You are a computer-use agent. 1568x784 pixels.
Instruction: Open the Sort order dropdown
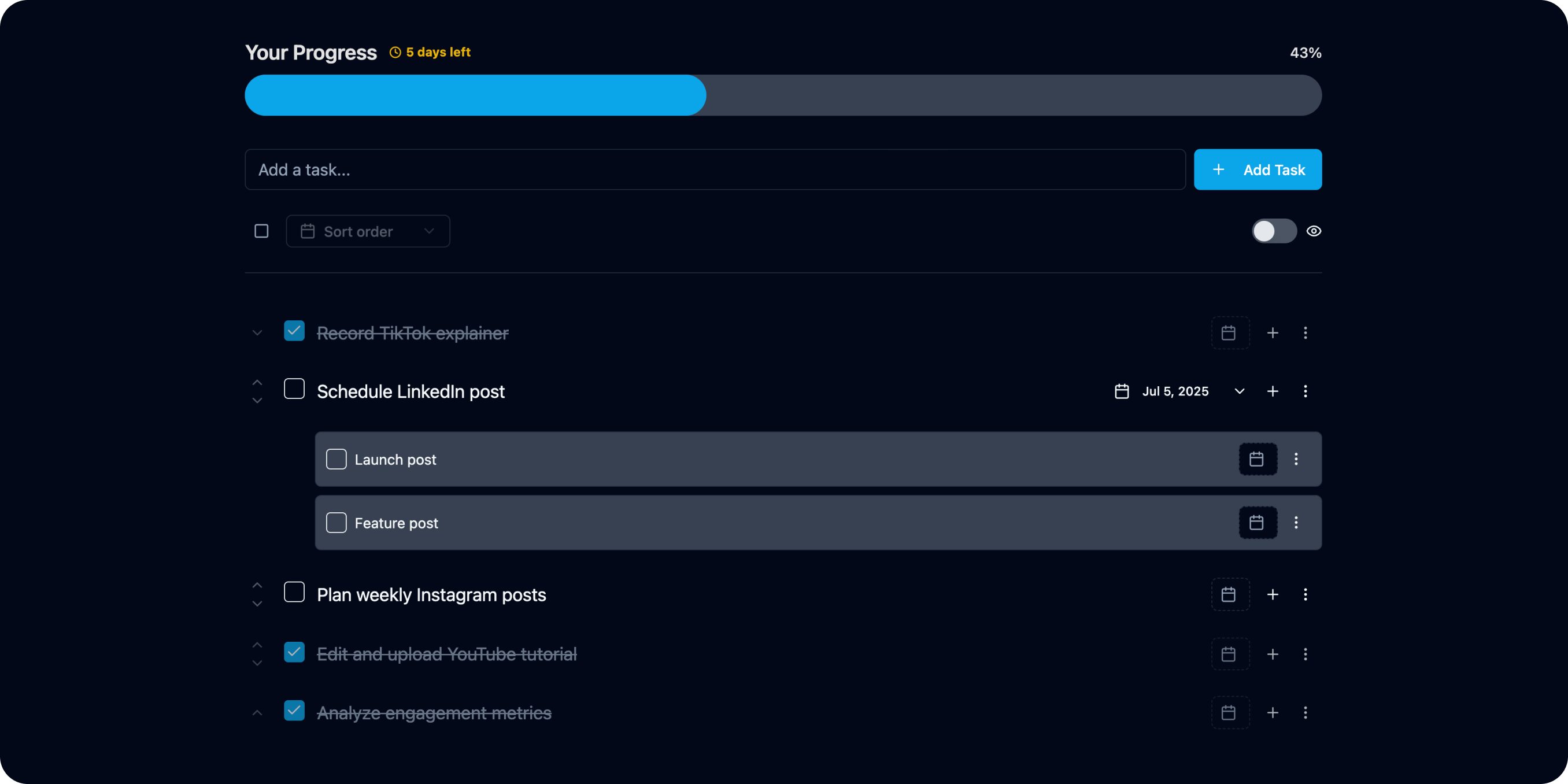tap(368, 231)
